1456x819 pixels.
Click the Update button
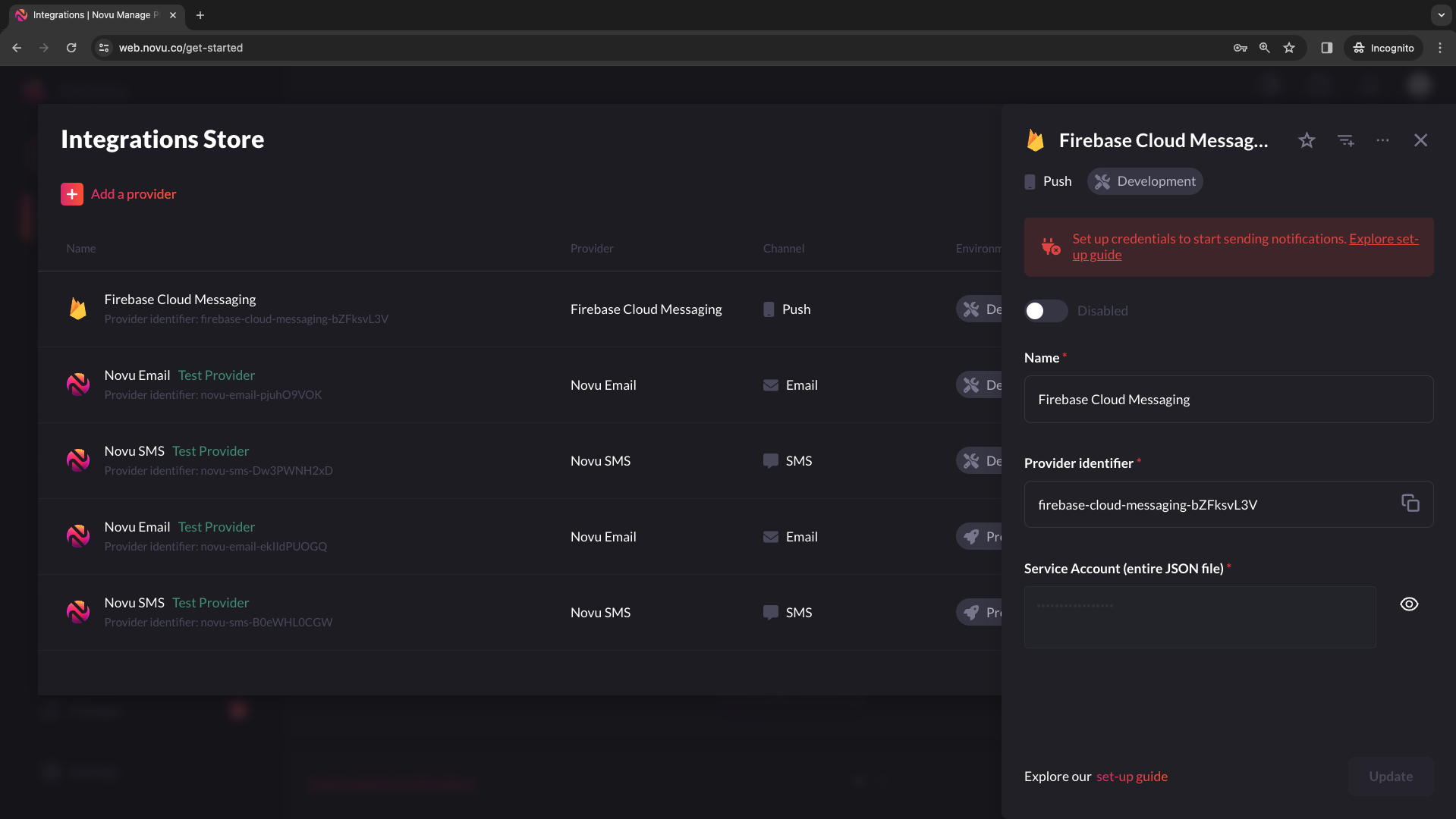(1391, 777)
